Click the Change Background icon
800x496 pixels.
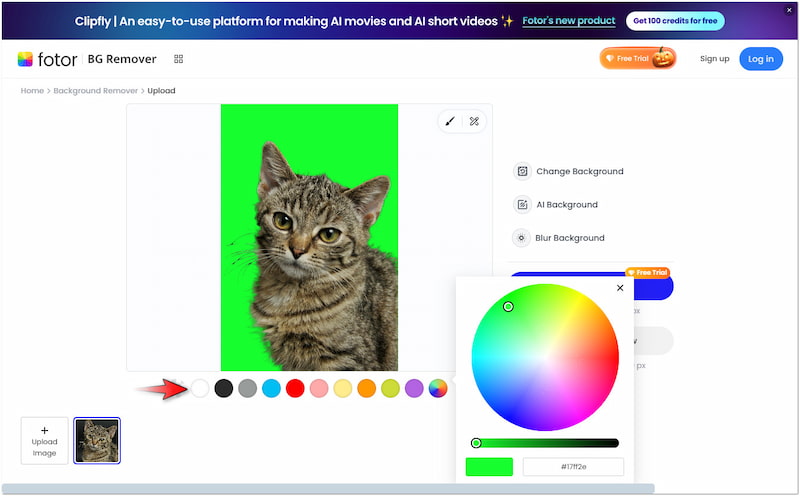click(521, 171)
